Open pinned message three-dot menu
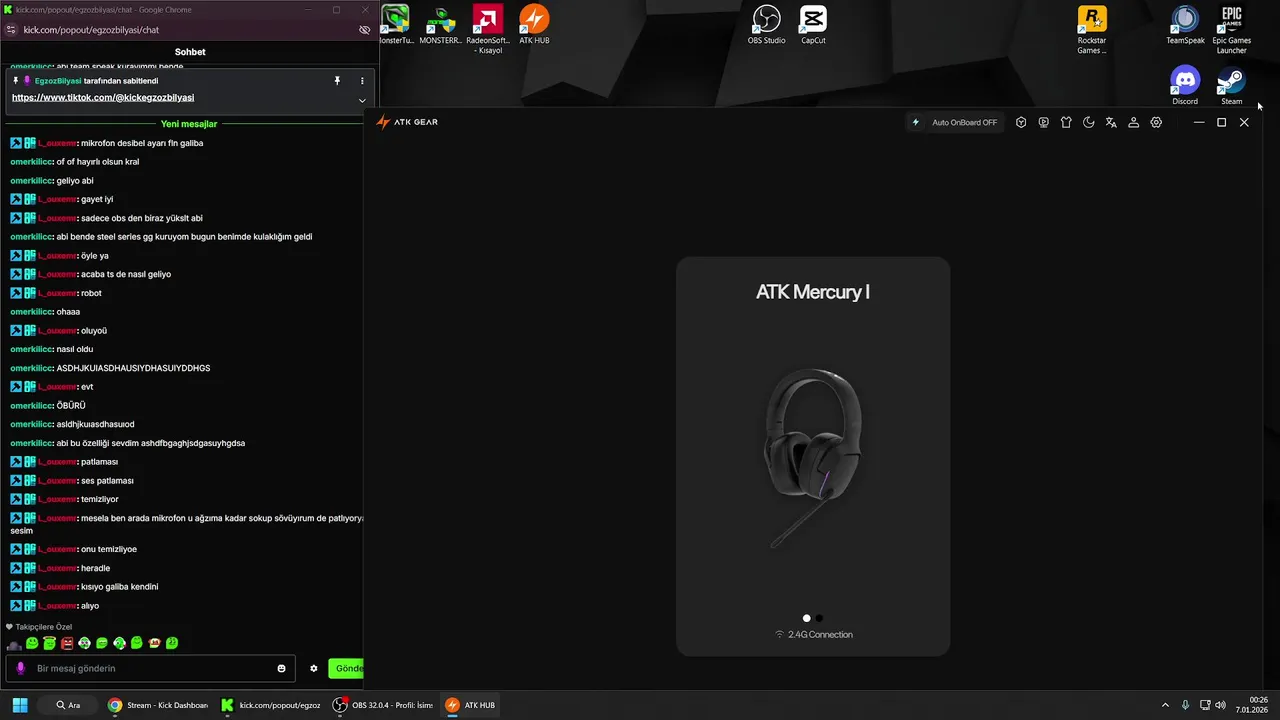This screenshot has height=720, width=1280. 362,80
